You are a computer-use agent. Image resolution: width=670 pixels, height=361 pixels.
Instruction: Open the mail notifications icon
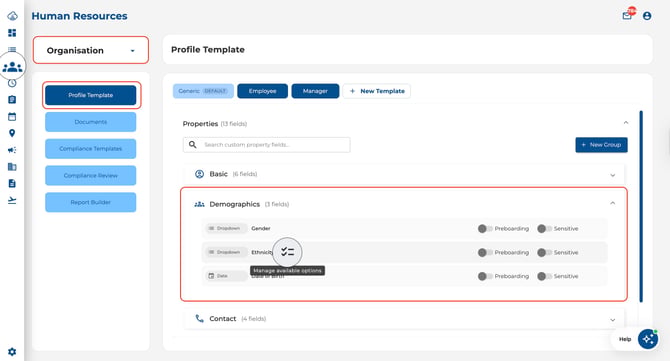point(627,16)
